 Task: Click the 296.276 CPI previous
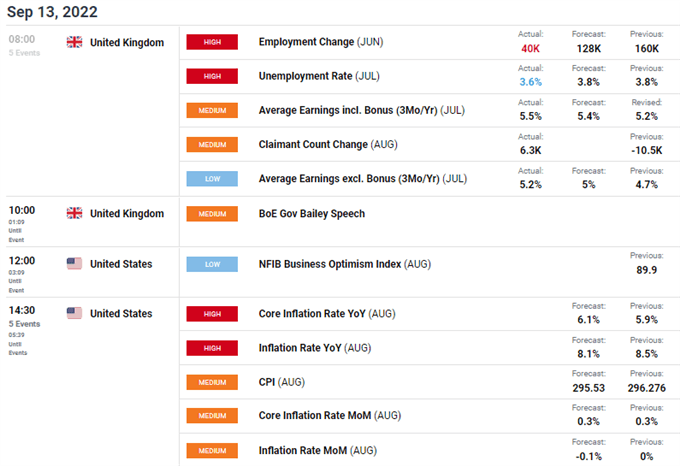coord(647,388)
